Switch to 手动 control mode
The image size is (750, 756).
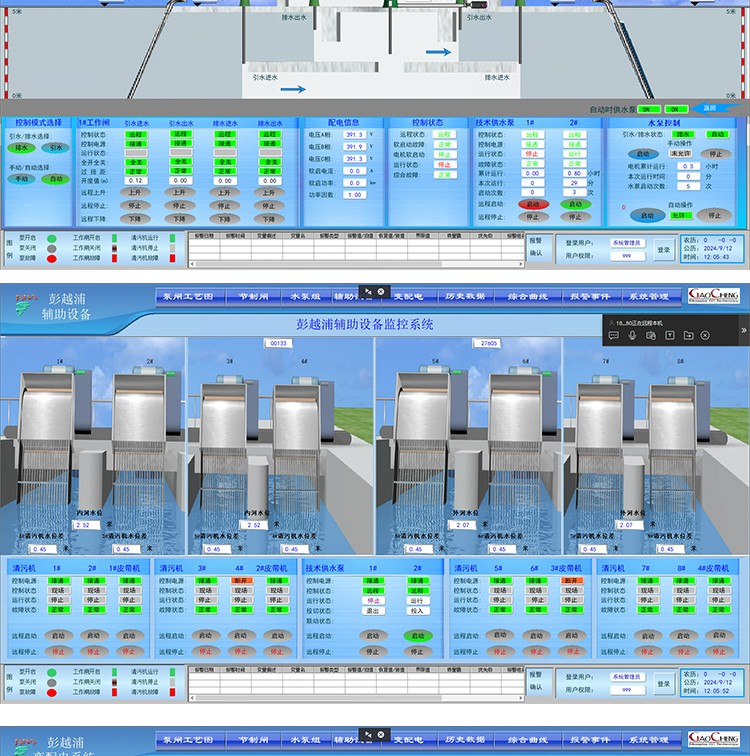(21, 179)
